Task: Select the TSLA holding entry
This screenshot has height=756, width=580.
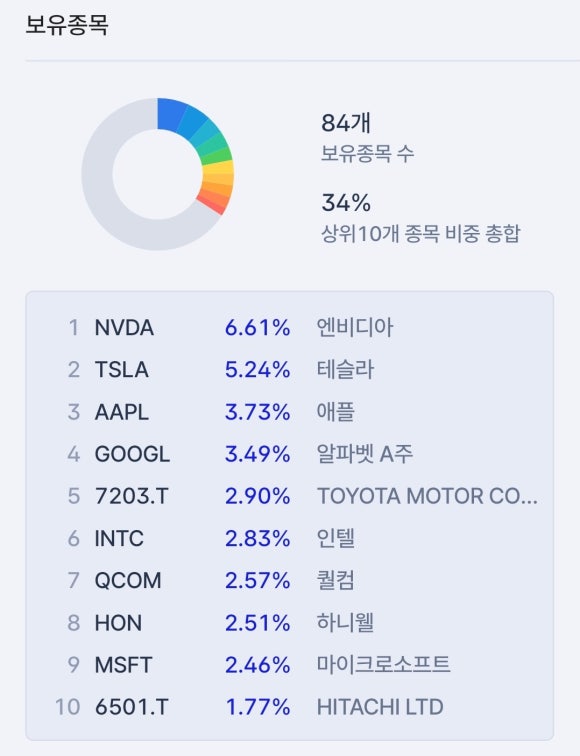Action: tap(289, 370)
